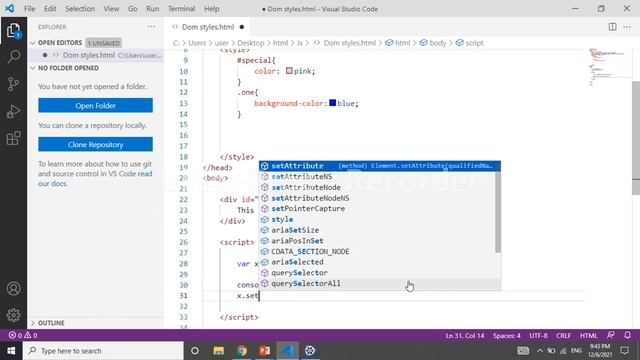Click the feedback icon in status bar
Screen dimensions: 640x360
tap(611, 335)
